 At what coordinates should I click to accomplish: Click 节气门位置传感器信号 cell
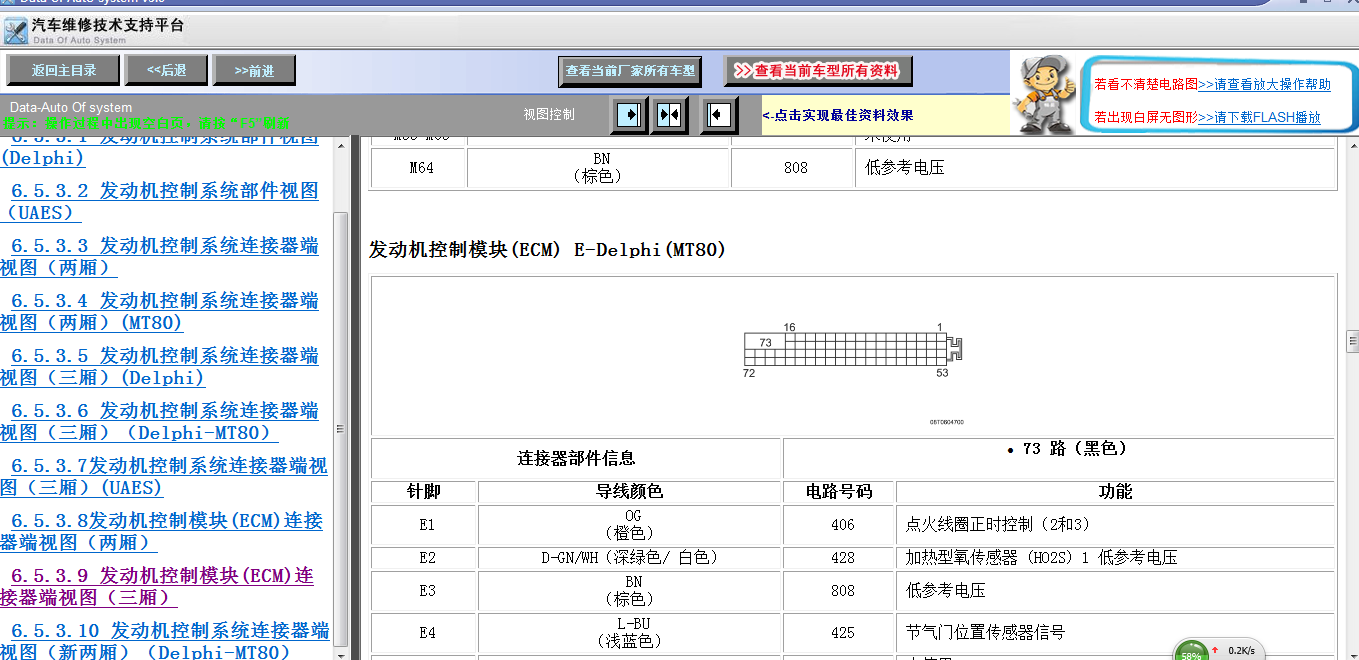(1115, 633)
